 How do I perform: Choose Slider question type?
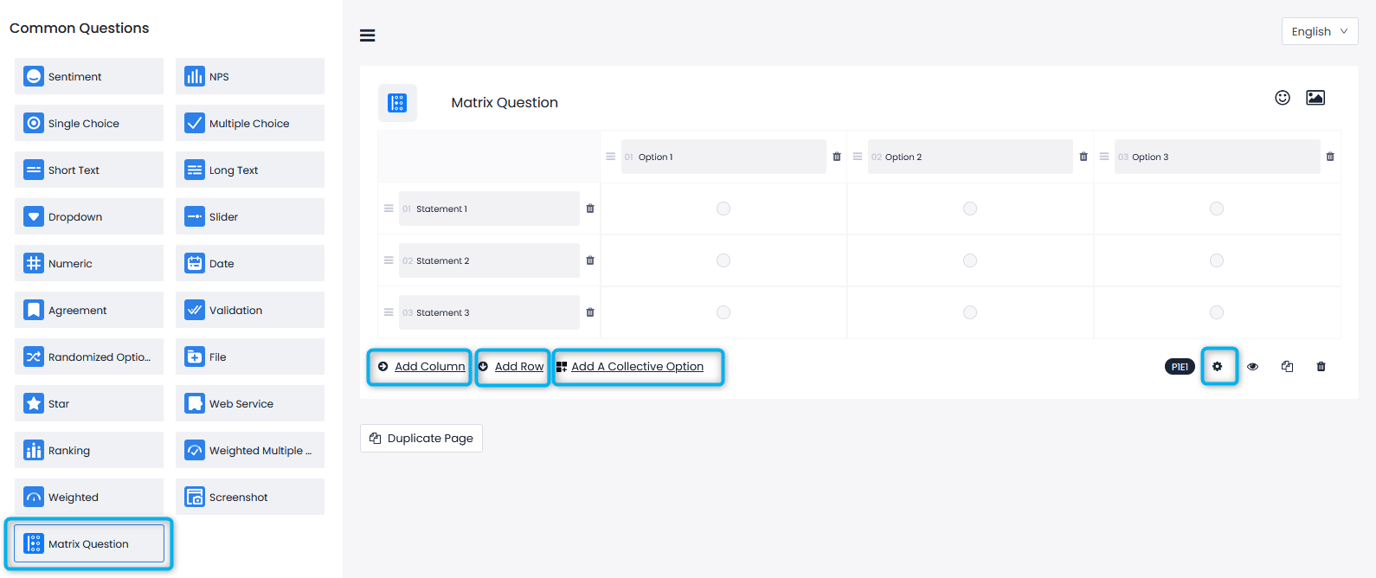point(250,217)
